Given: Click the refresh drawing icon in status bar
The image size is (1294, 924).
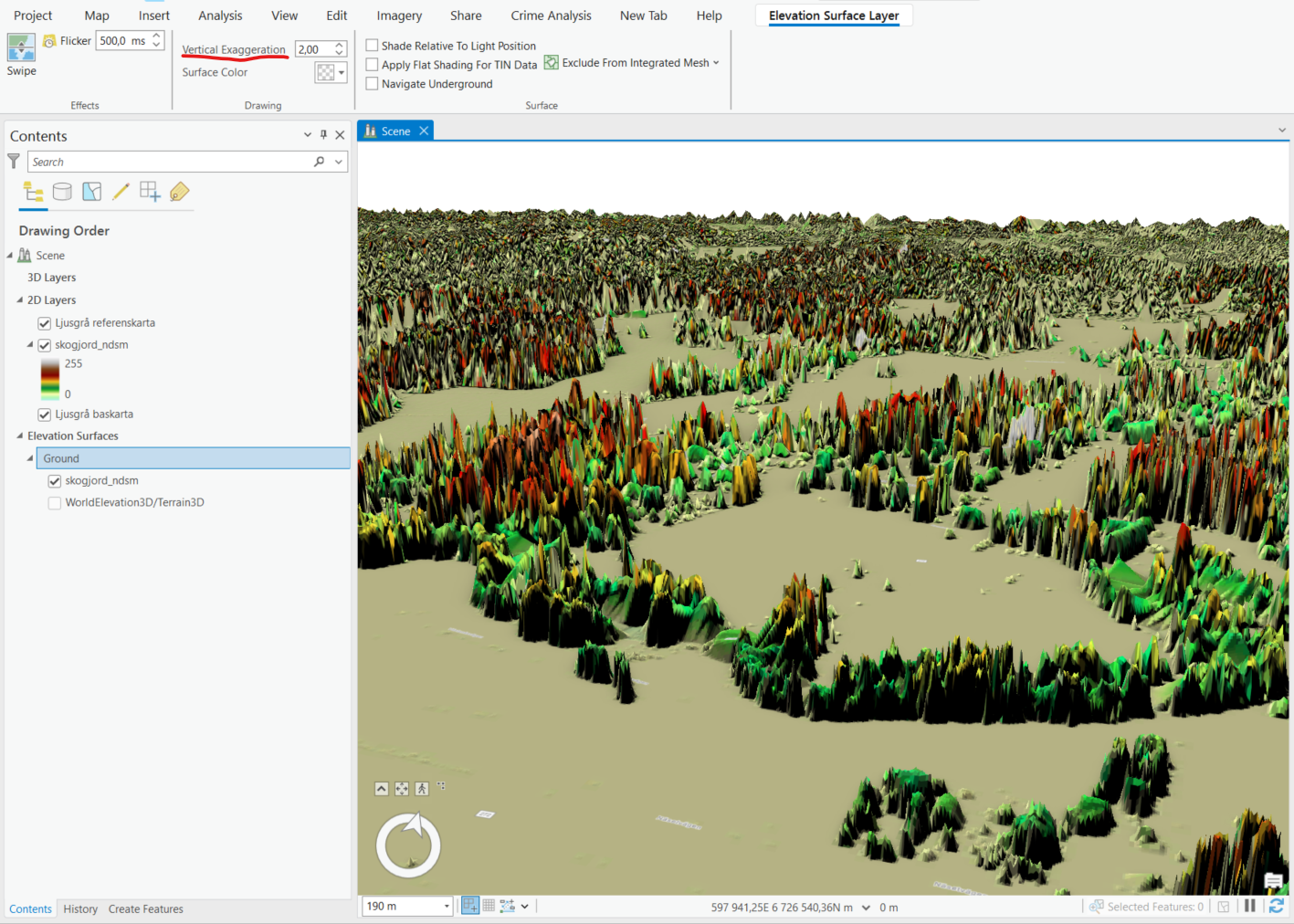Looking at the screenshot, I should click(x=1276, y=906).
